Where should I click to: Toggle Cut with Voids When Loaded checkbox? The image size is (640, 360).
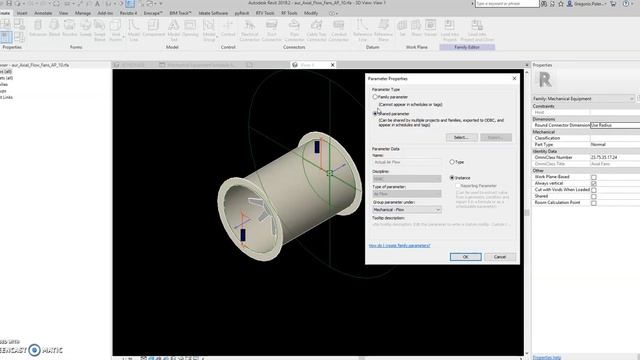coord(593,190)
